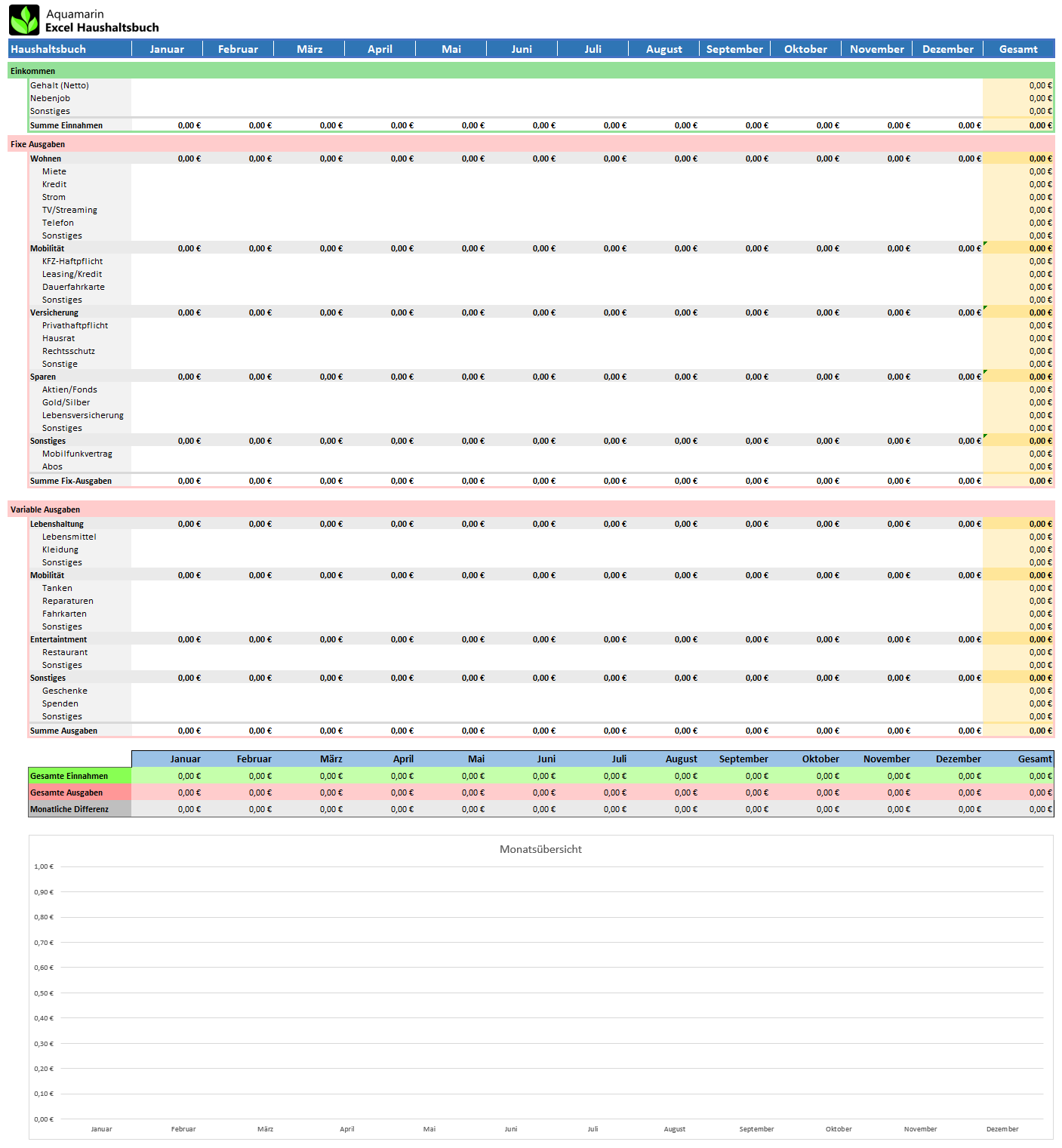This screenshot has height=1148, width=1062.
Task: Select the TV/Streaming row label
Action: pos(69,210)
